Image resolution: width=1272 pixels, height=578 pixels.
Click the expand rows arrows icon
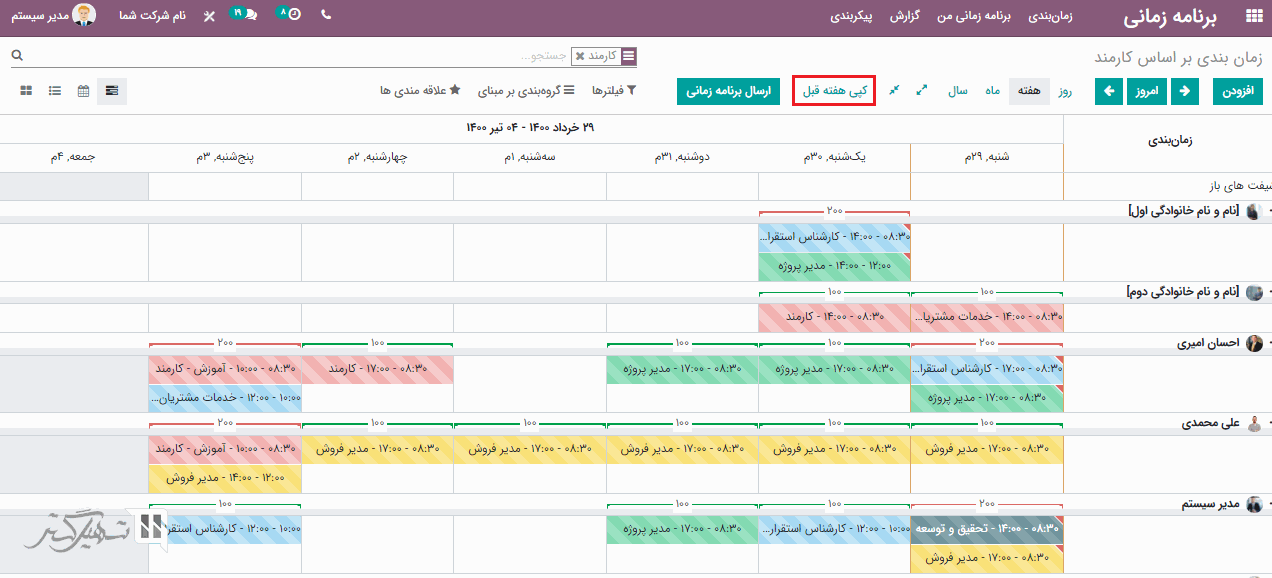tap(922, 90)
